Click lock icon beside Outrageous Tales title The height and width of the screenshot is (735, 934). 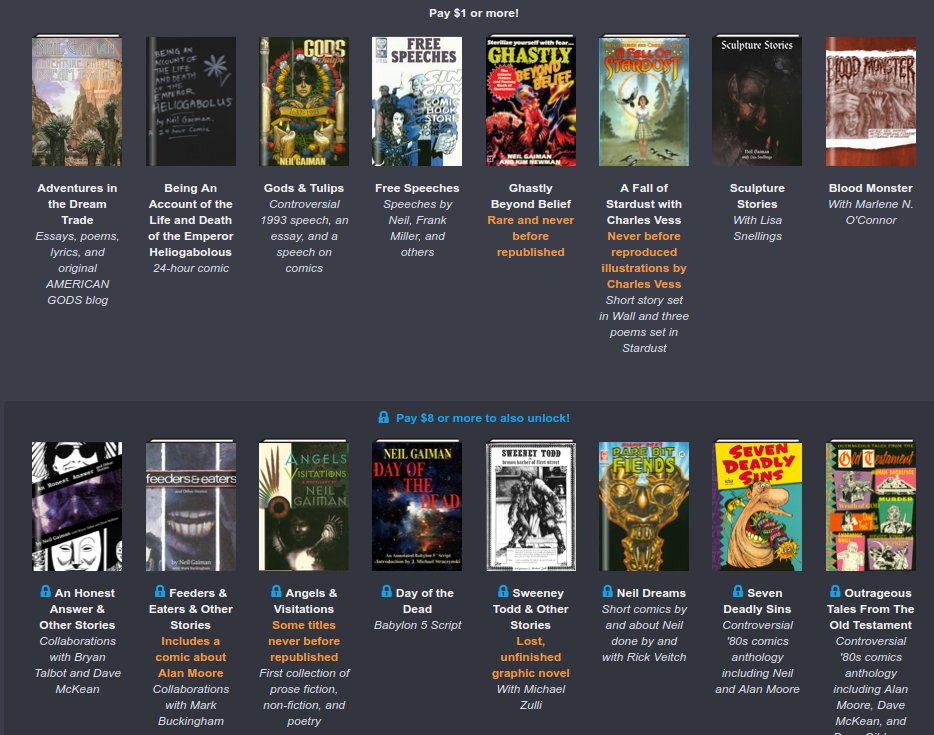pos(835,591)
